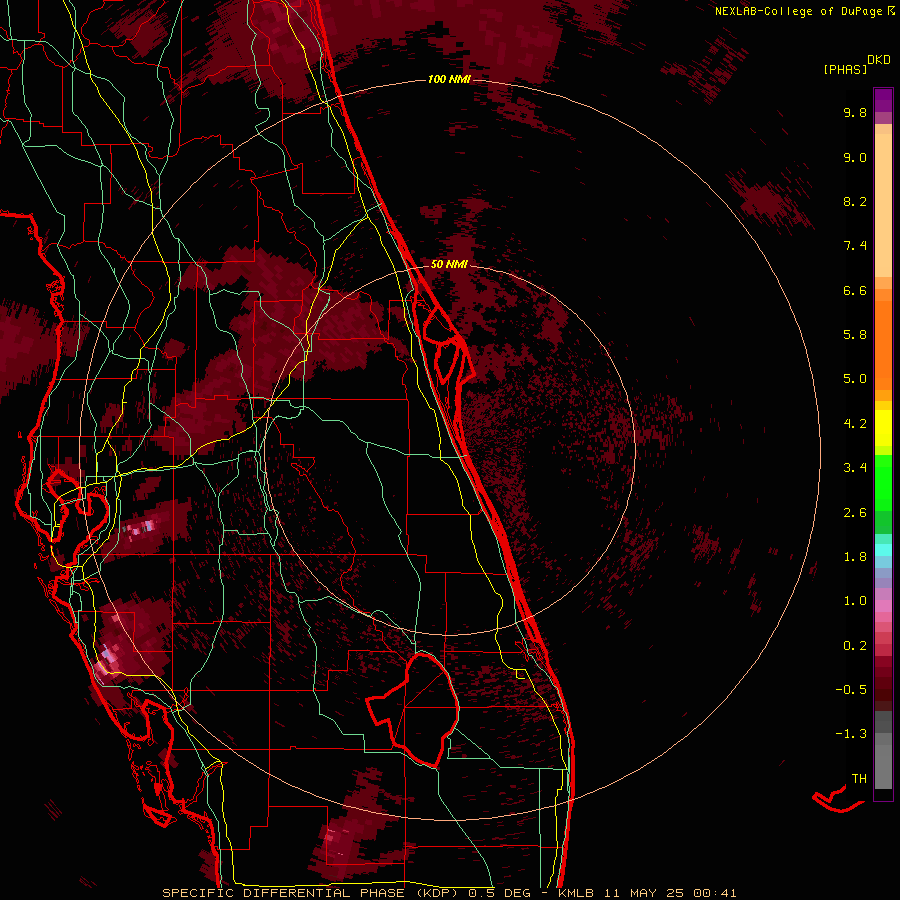Click the 9.8 value on the color scale
Screen dimensions: 900x900
pos(855,112)
